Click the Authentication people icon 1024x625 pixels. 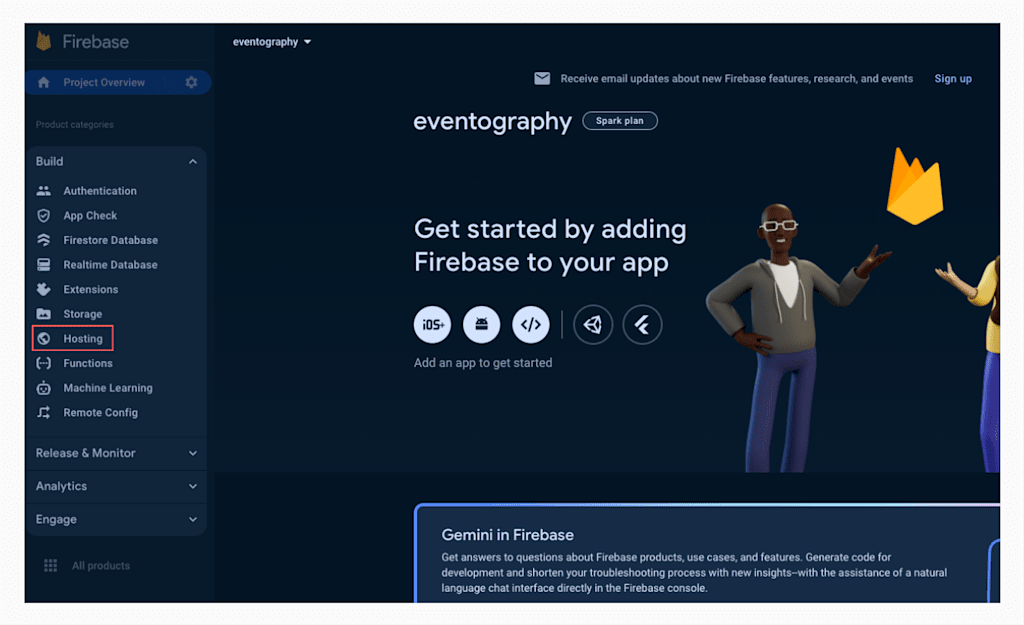pyautogui.click(x=44, y=191)
